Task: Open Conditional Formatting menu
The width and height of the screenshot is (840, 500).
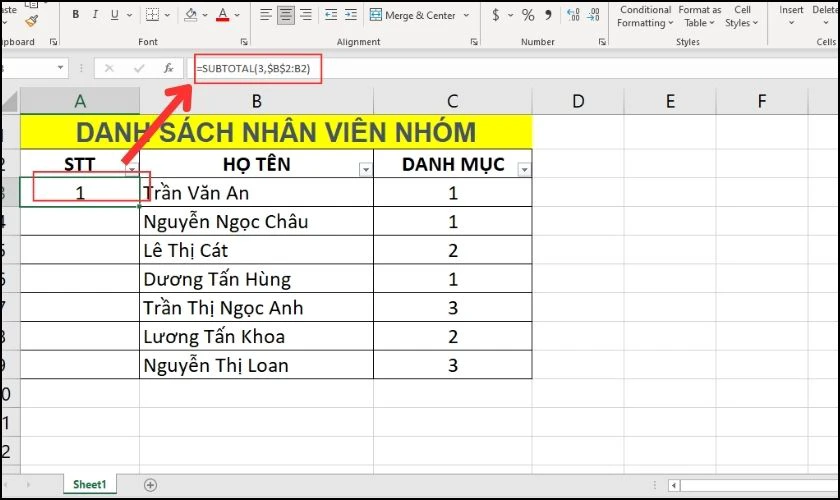Action: pyautogui.click(x=644, y=16)
